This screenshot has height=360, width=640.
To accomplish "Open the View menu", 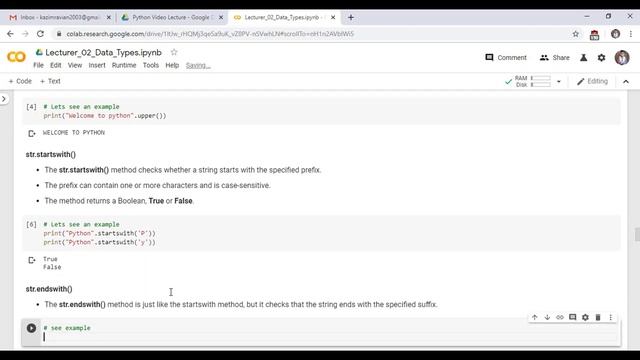I will (x=75, y=65).
